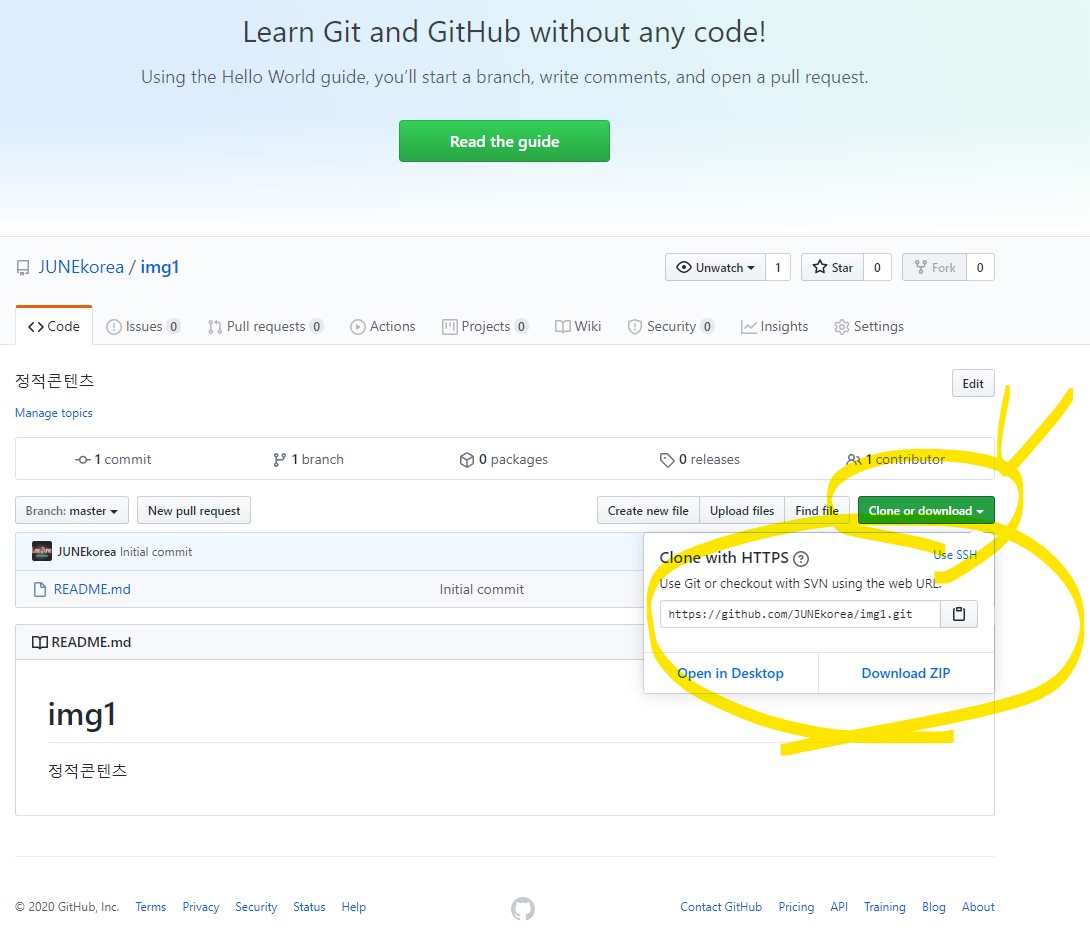Open the repository Settings tab
1090x949 pixels.
[x=869, y=326]
